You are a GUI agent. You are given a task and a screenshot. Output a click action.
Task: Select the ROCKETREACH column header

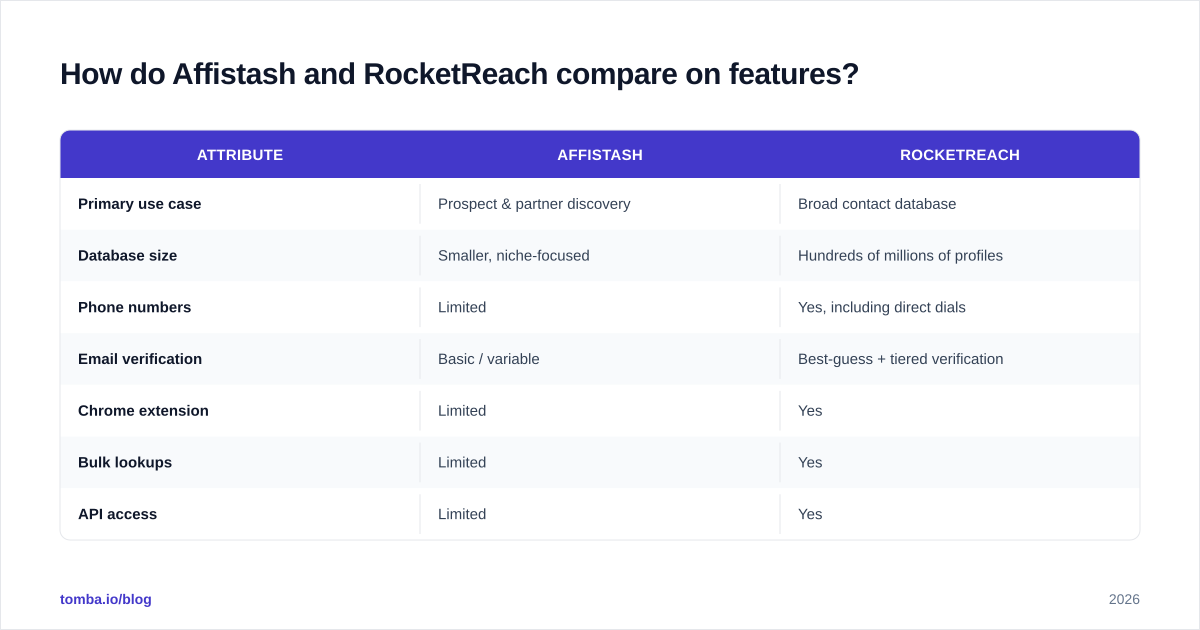coord(960,155)
